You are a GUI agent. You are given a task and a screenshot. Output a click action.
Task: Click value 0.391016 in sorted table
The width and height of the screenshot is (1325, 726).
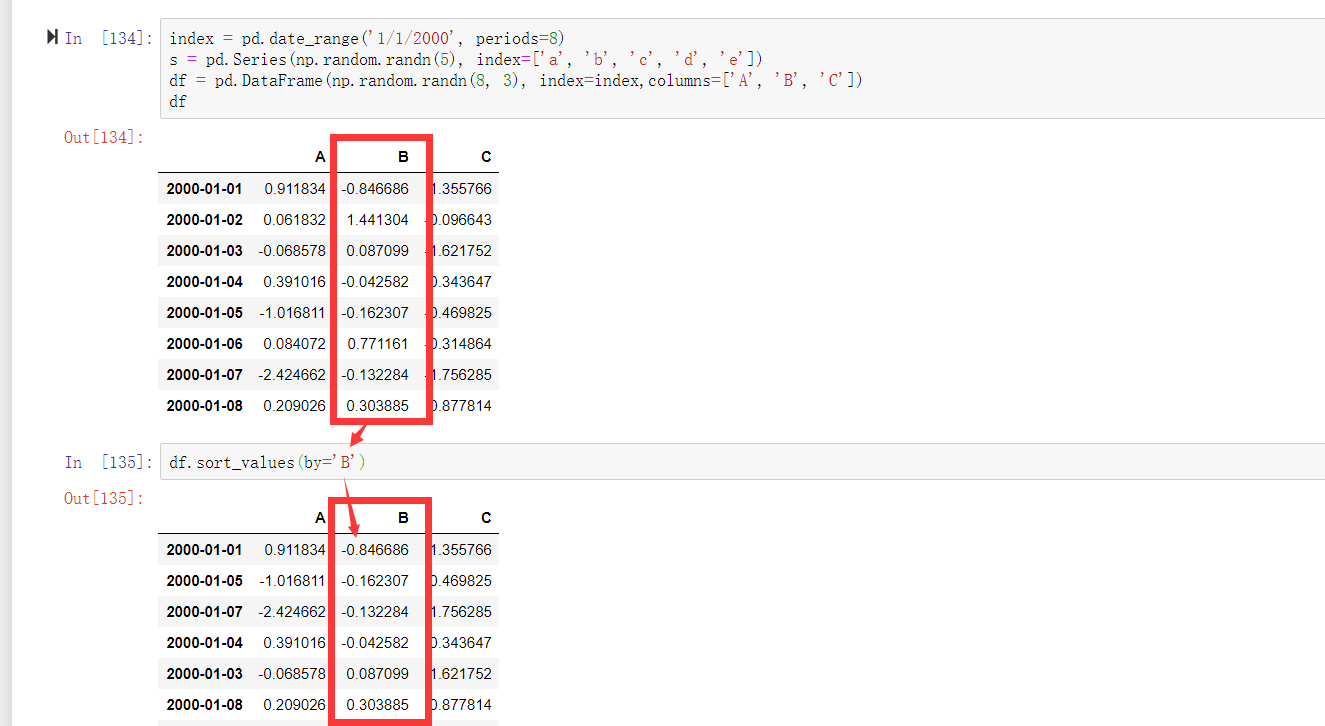click(x=295, y=642)
